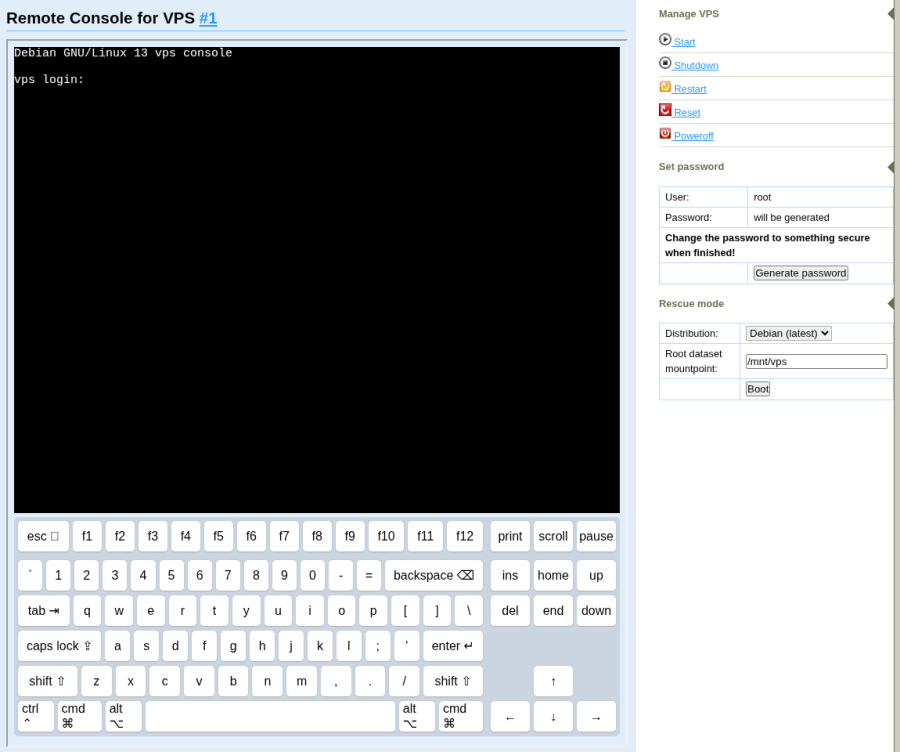Tap the space bar key
Screen dimensions: 900x752
point(270,716)
